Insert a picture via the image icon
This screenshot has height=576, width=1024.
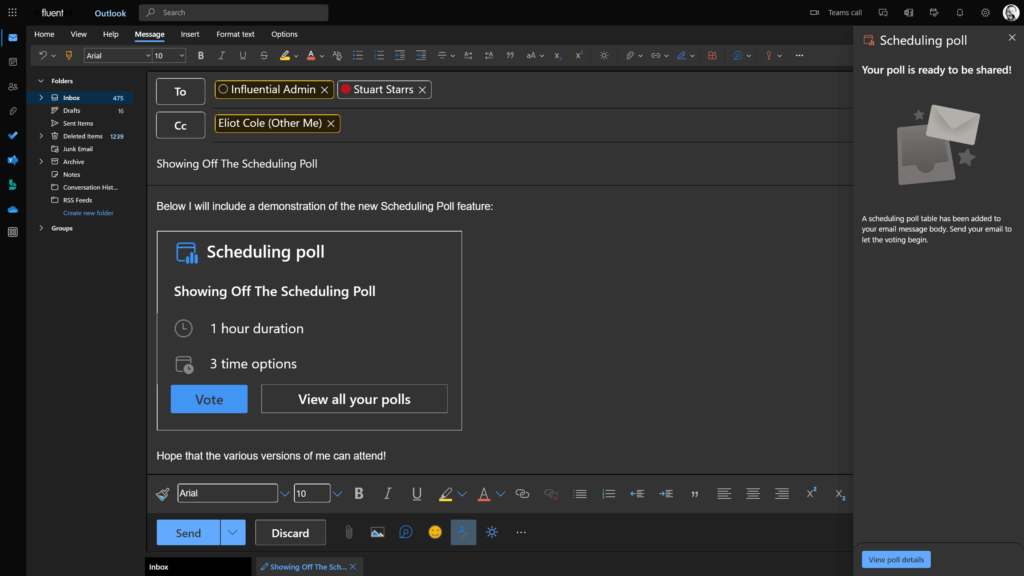[377, 532]
